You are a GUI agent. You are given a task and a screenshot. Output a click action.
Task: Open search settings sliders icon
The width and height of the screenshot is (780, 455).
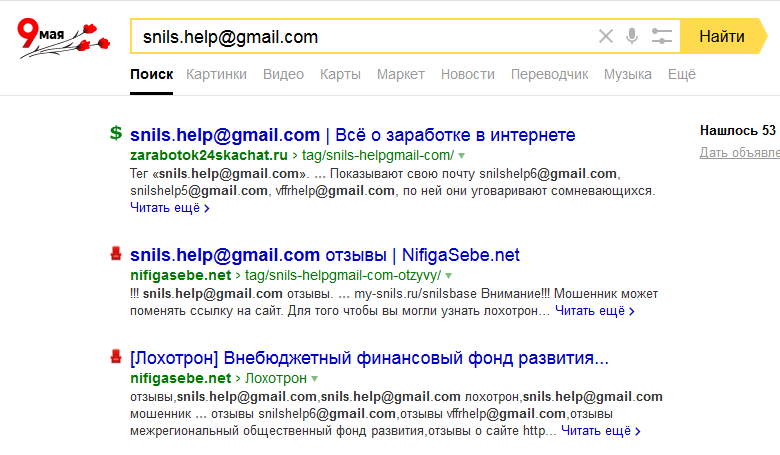661,37
